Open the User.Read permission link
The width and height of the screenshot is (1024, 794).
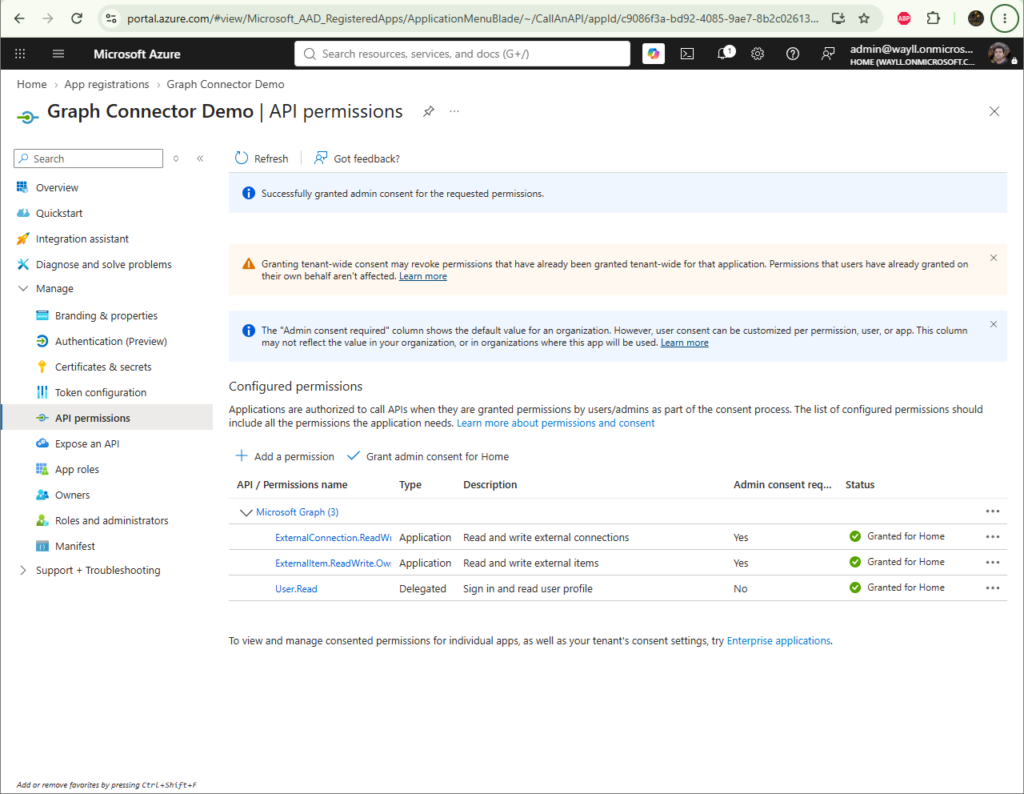[x=296, y=589]
